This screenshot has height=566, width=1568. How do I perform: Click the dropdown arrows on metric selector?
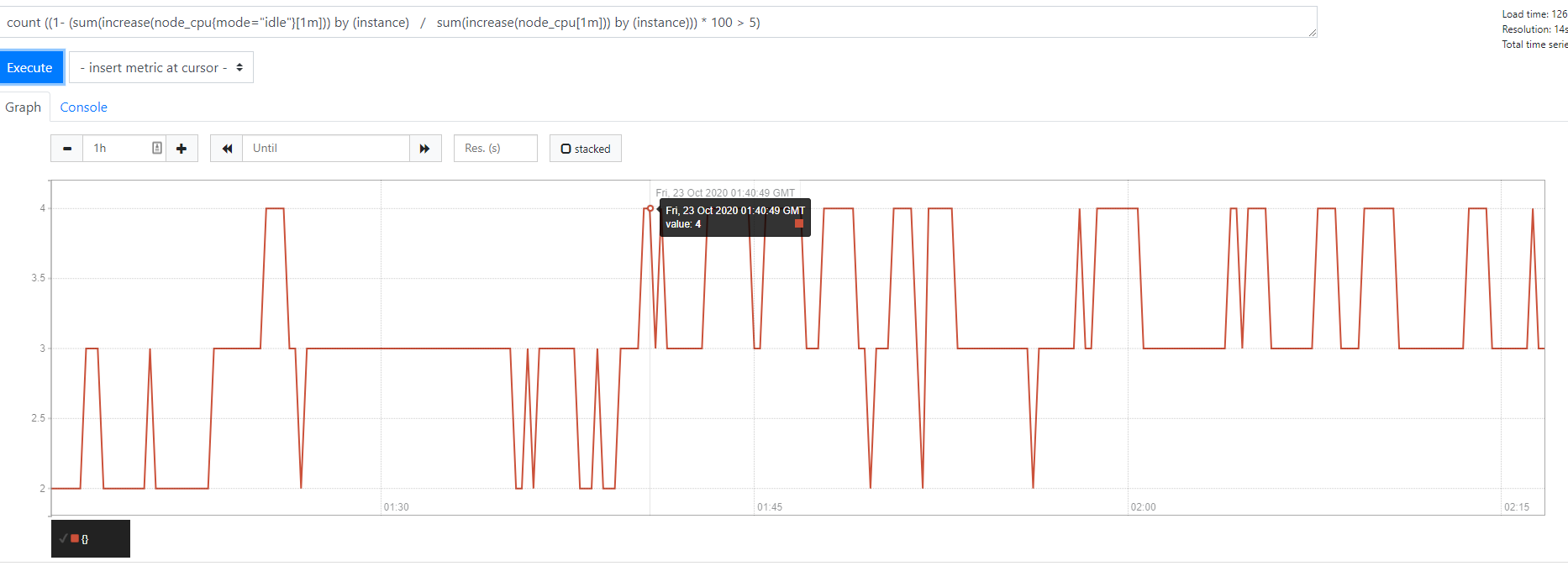tap(239, 67)
